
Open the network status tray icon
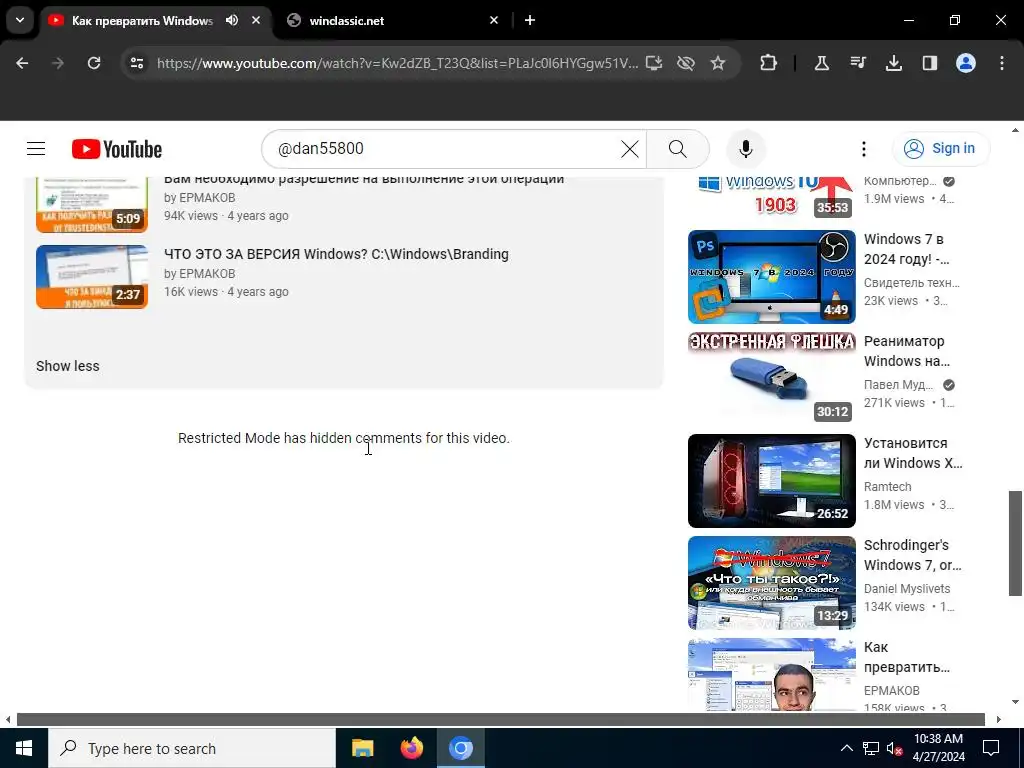point(871,748)
